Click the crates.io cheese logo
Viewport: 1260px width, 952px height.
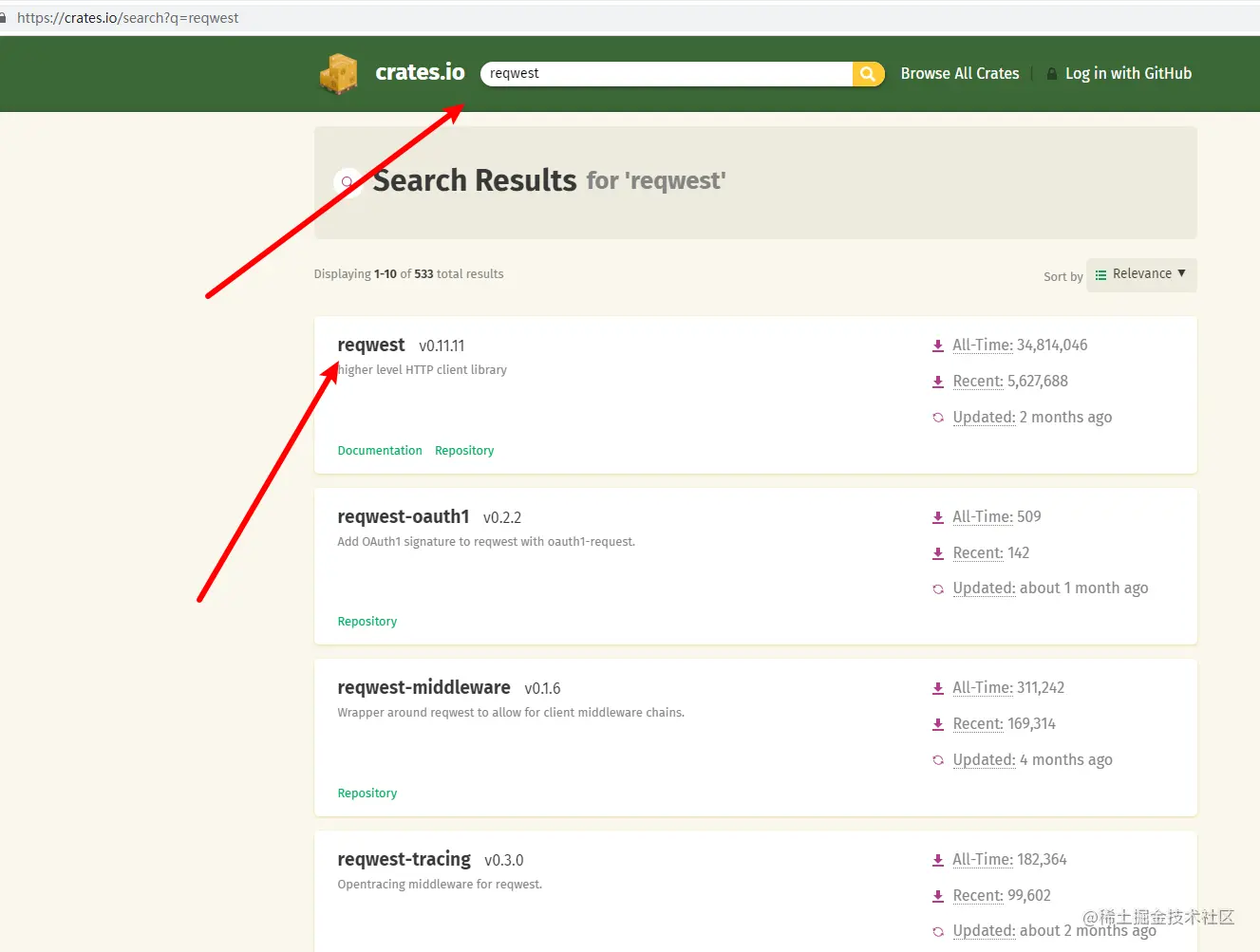[x=339, y=74]
